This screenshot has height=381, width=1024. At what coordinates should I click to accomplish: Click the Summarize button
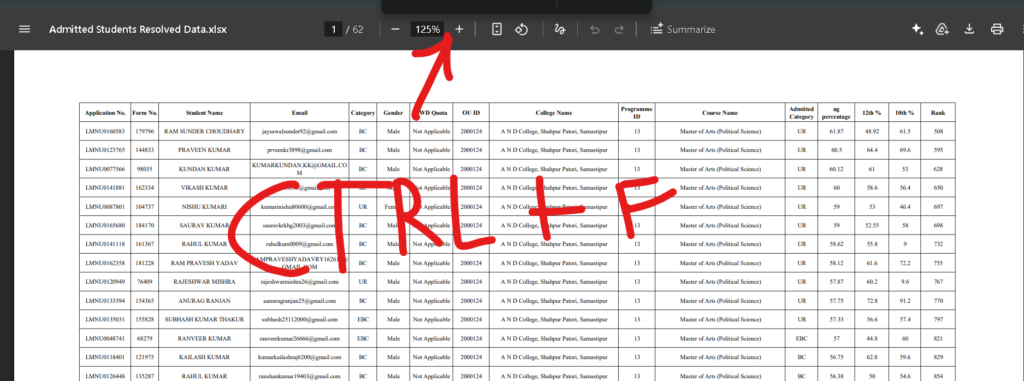[x=682, y=29]
